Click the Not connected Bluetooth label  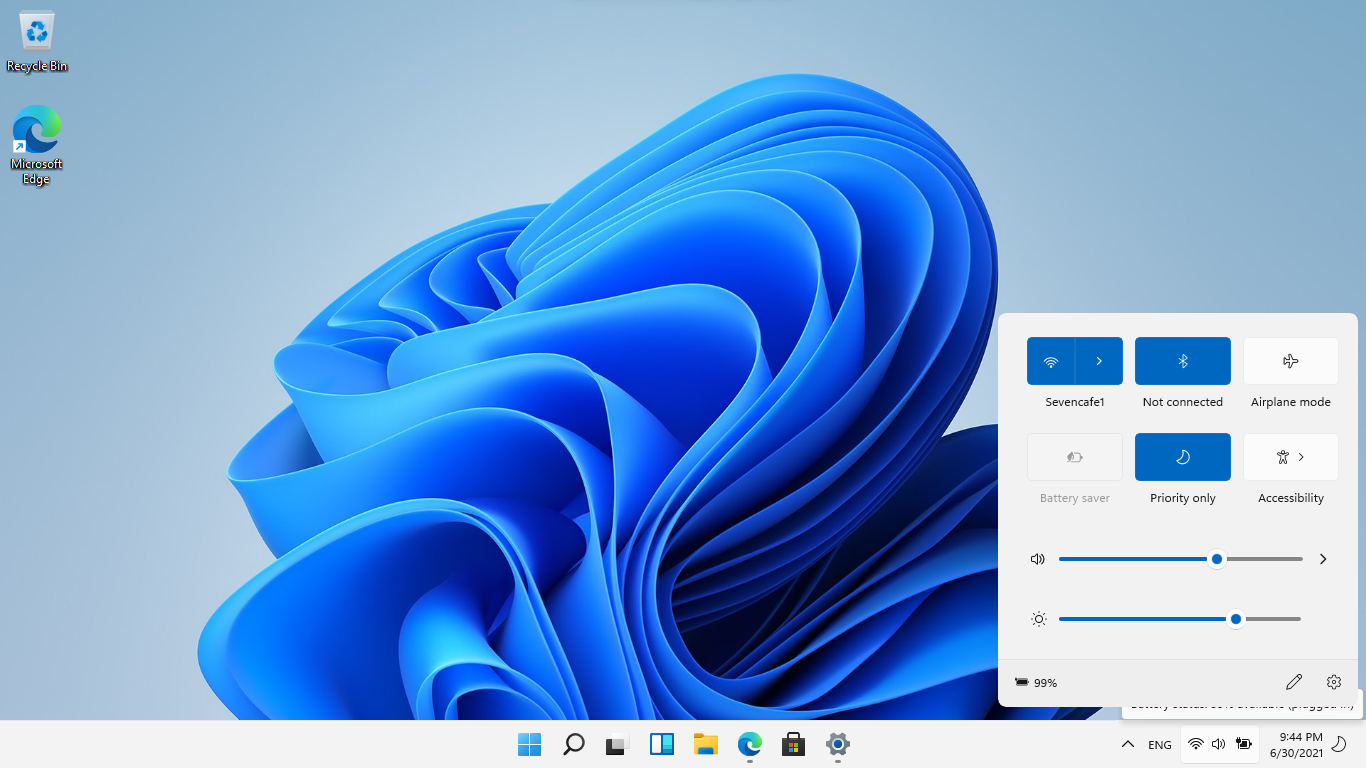pos(1183,402)
